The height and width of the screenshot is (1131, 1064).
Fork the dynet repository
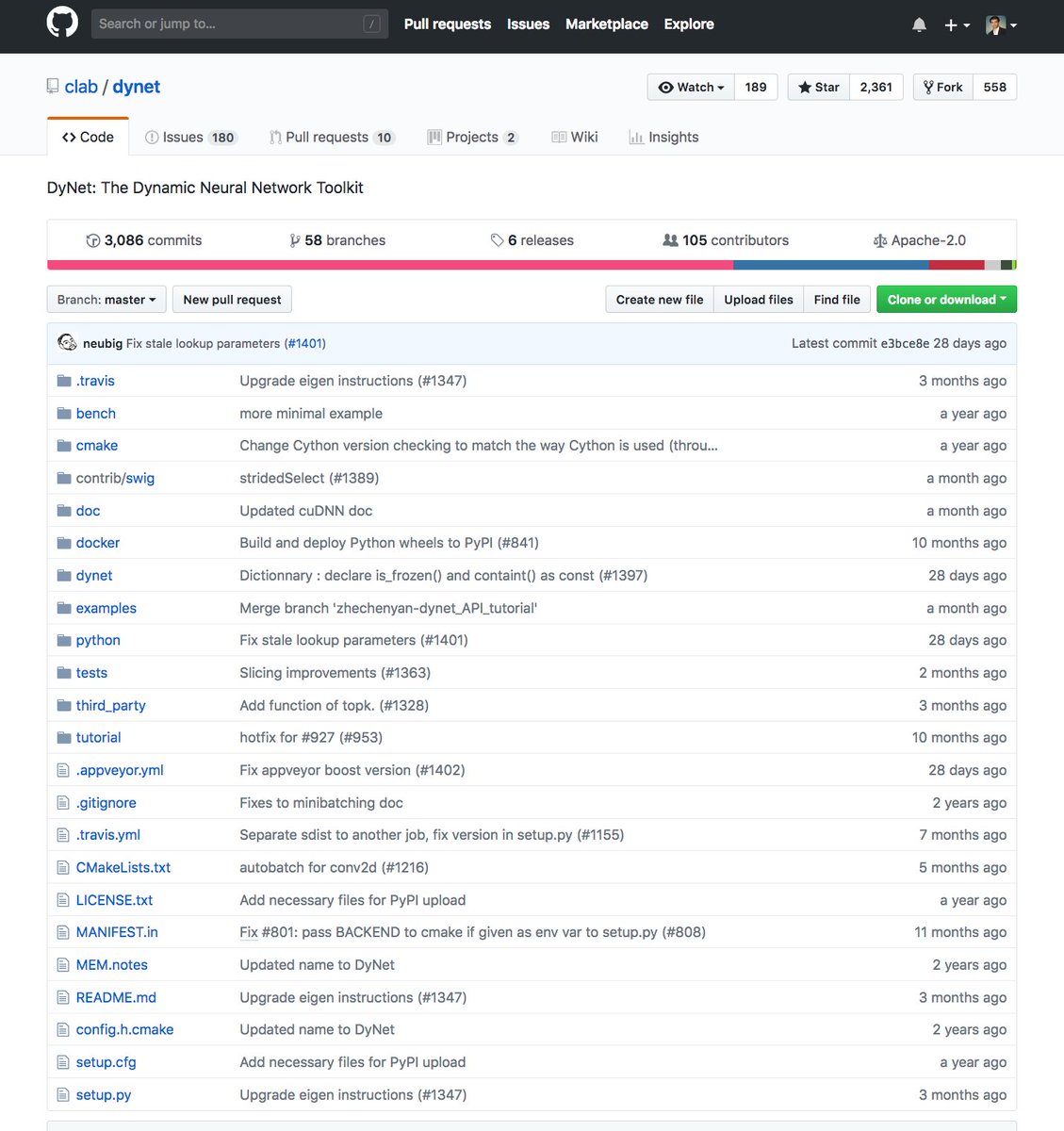tap(942, 87)
